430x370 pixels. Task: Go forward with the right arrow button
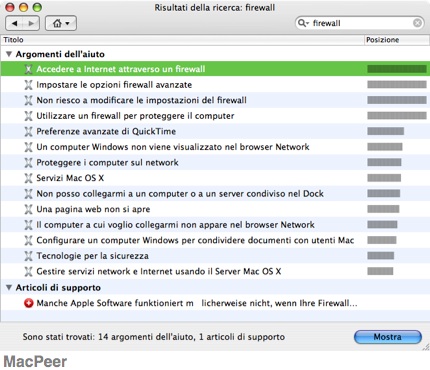(31, 23)
